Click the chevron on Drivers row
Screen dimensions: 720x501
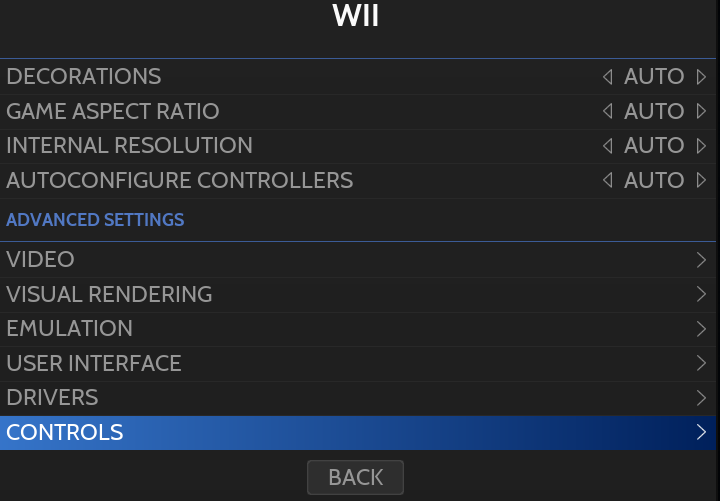702,398
